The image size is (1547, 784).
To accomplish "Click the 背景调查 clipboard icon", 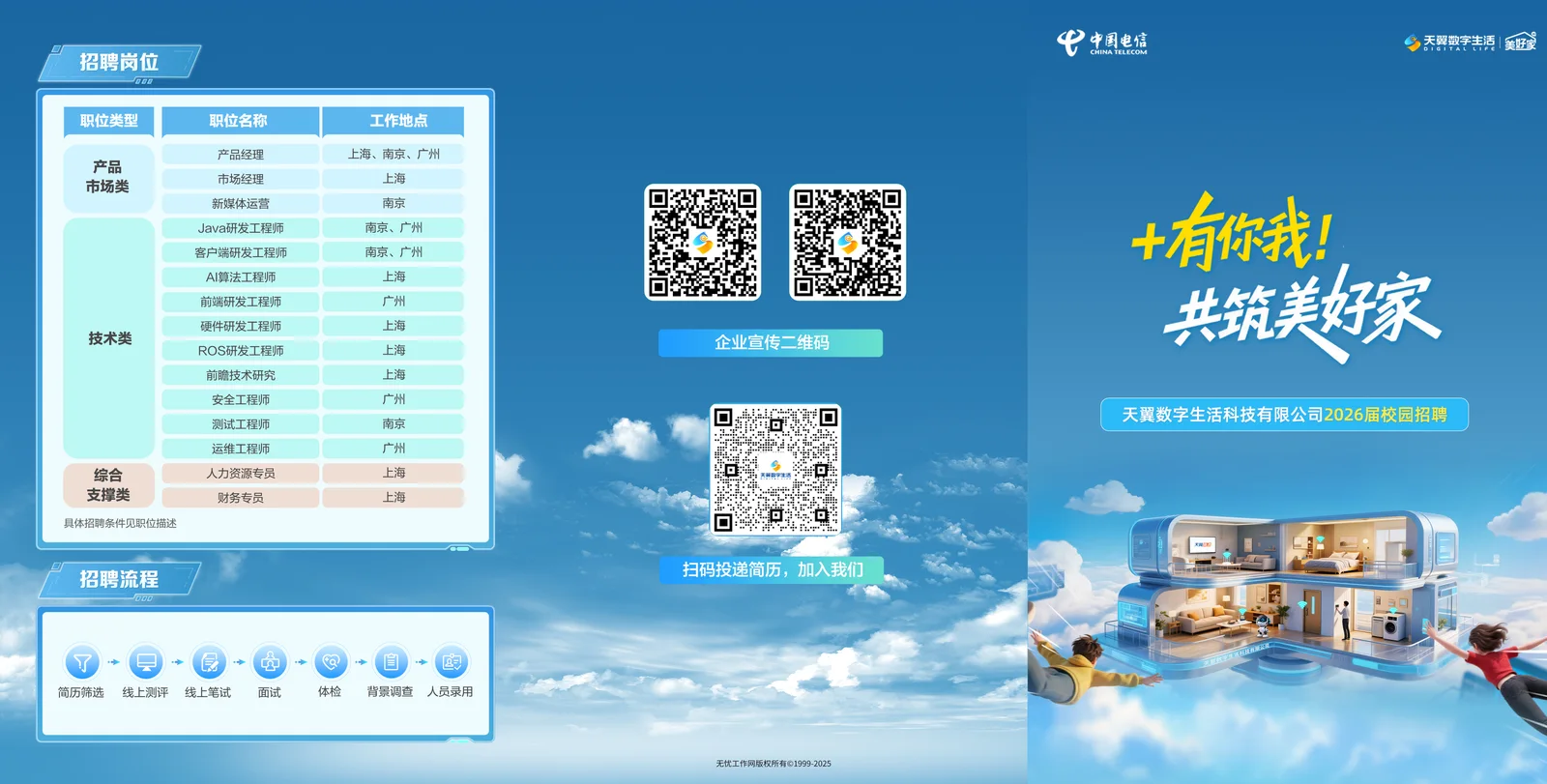I will point(391,662).
